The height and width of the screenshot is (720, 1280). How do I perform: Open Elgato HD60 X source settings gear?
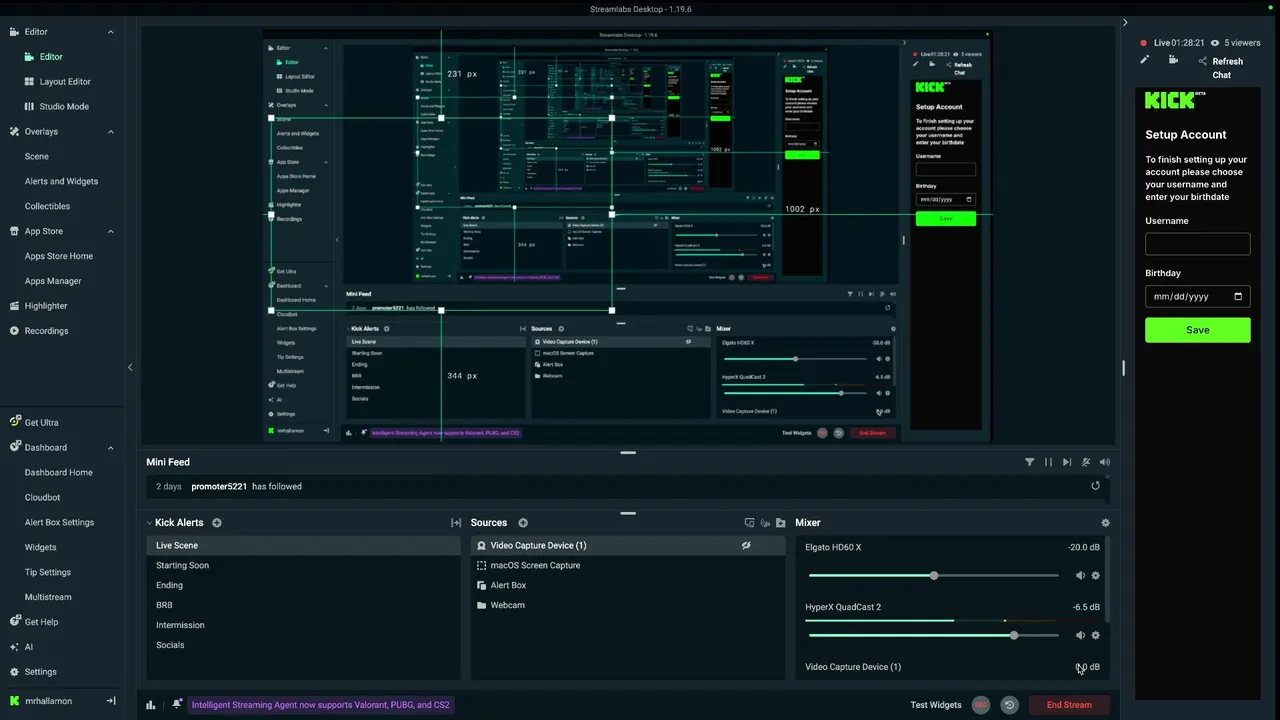point(1095,576)
